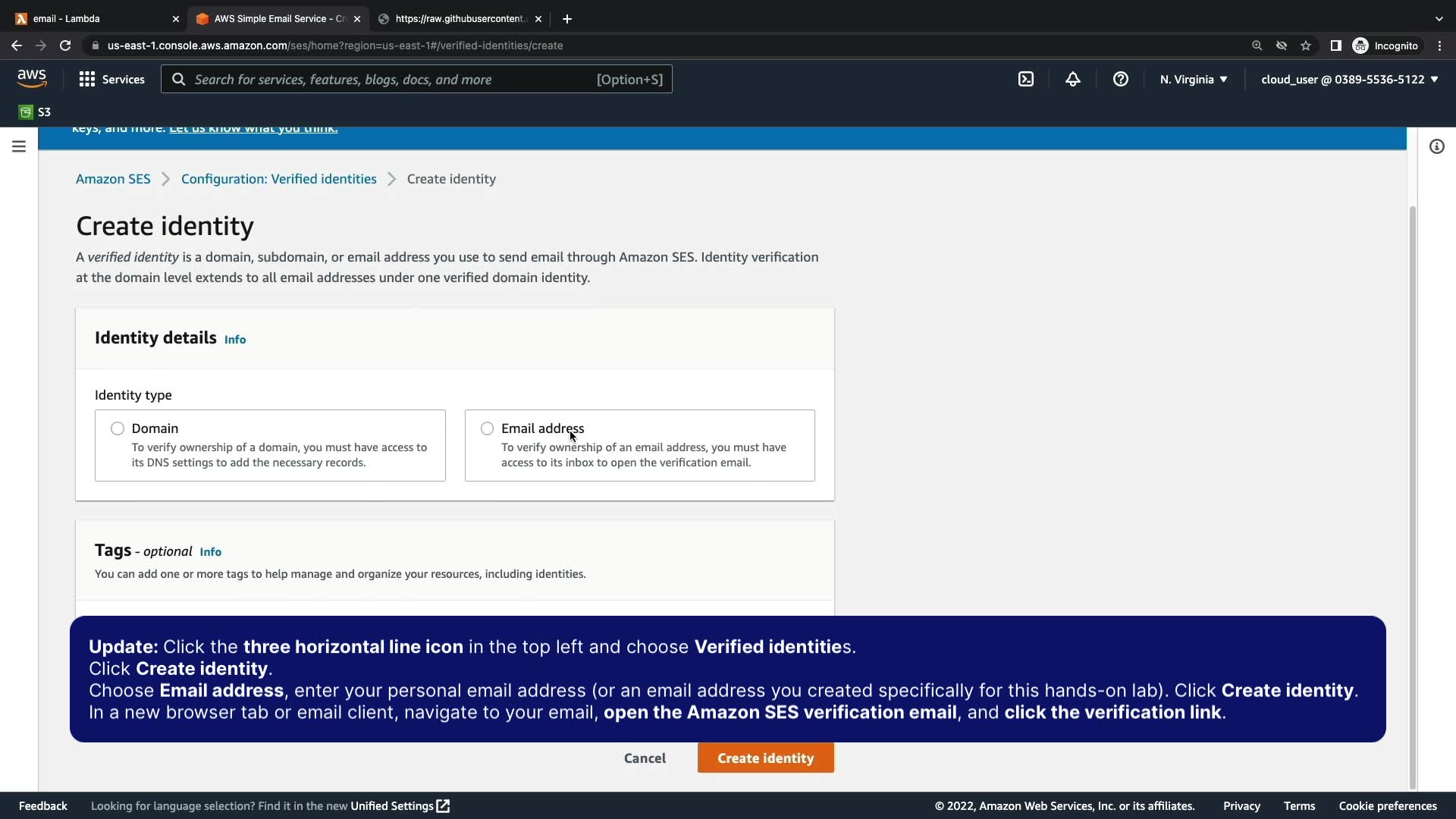Click the AWS logo home icon

[x=32, y=78]
